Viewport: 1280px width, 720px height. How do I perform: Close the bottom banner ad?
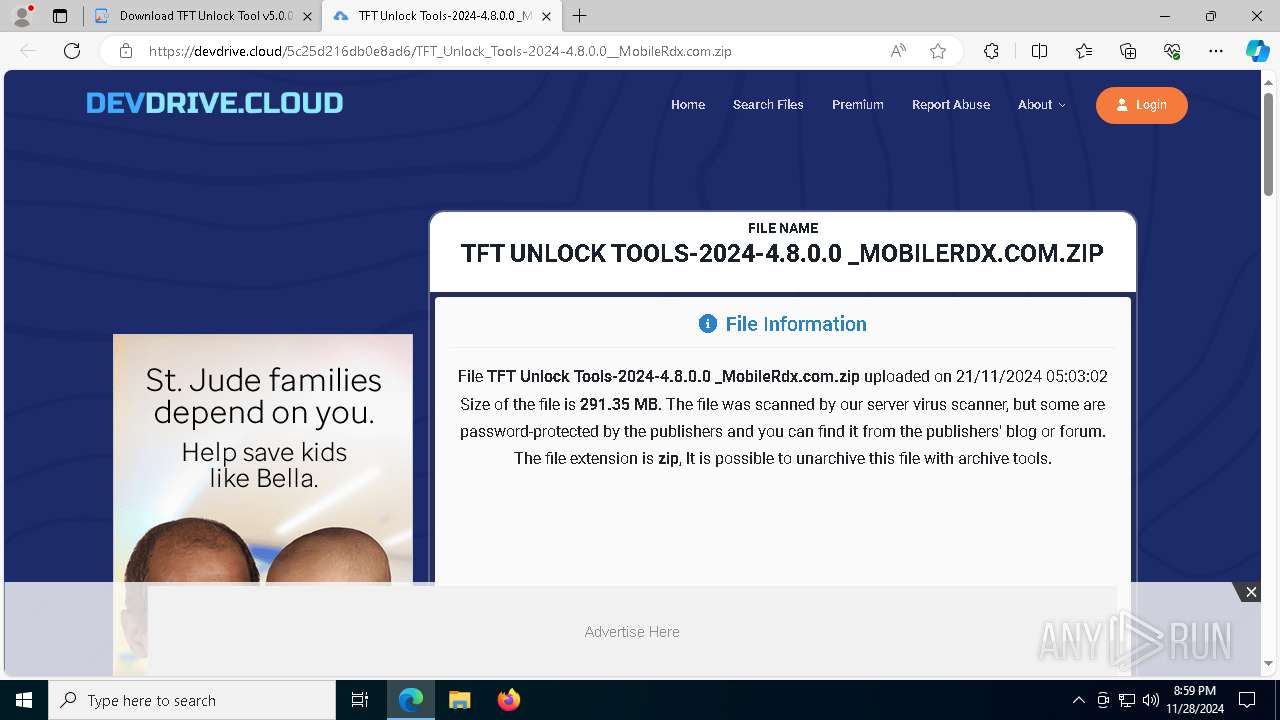(1250, 592)
